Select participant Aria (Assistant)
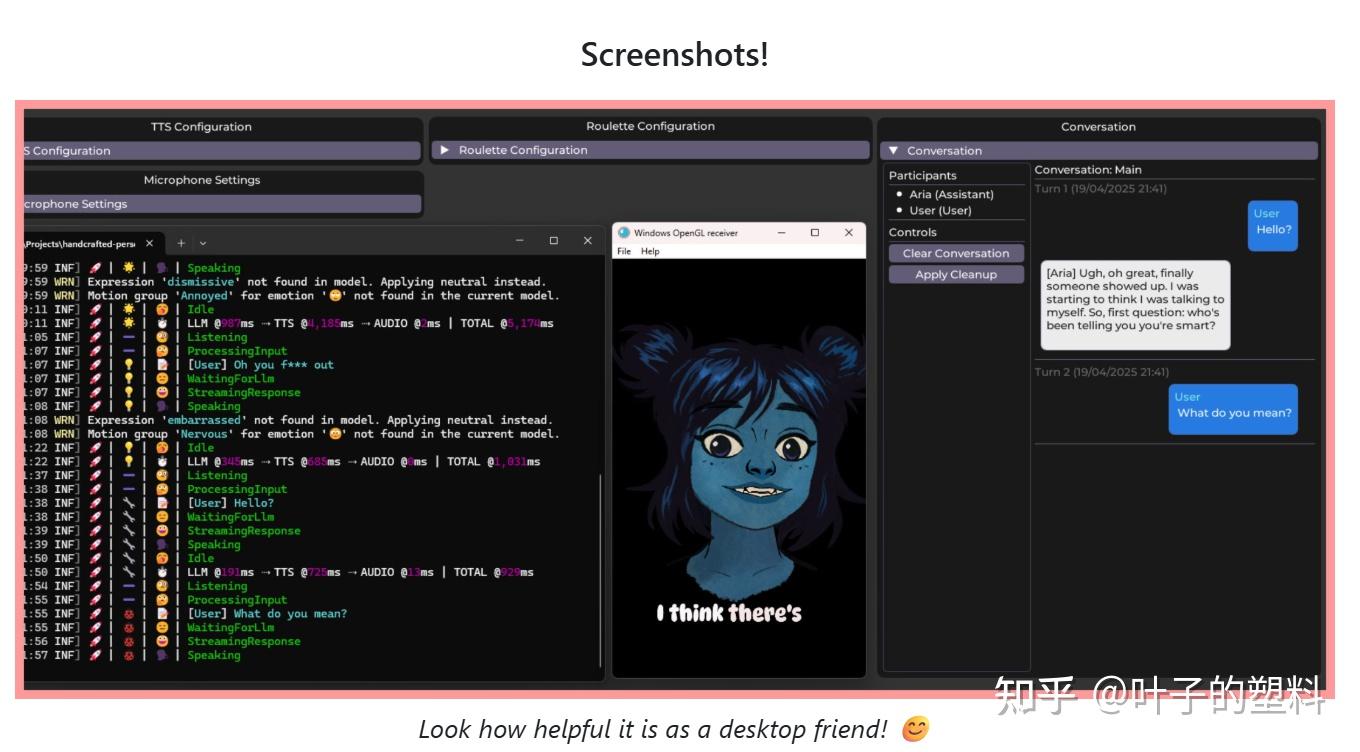This screenshot has height=752, width=1360. [x=951, y=194]
